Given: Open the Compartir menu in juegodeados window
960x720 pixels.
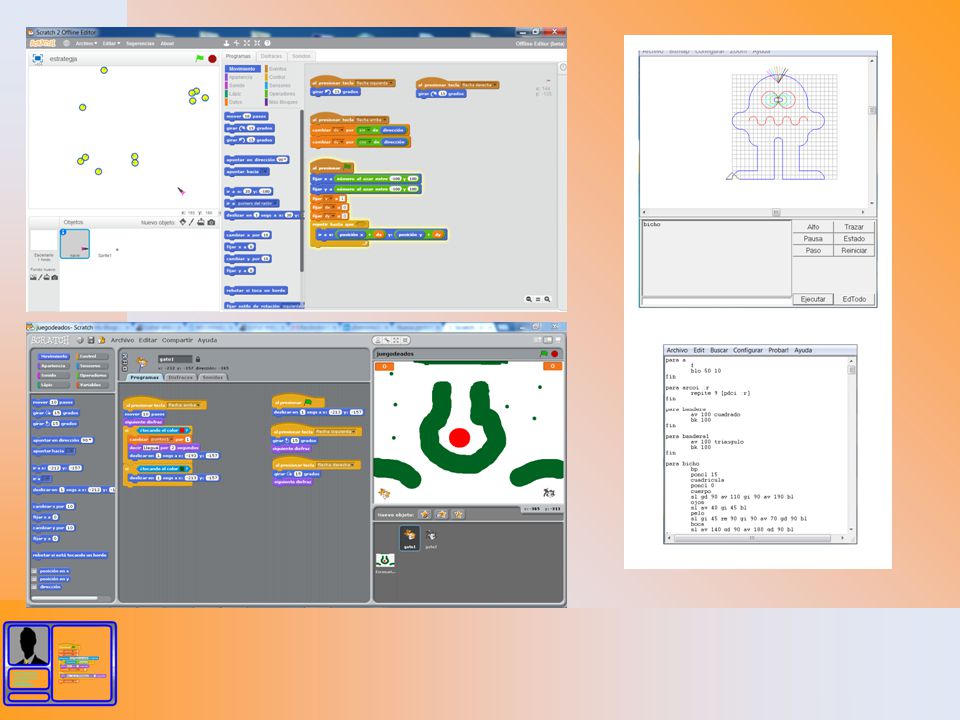Looking at the screenshot, I should point(177,340).
